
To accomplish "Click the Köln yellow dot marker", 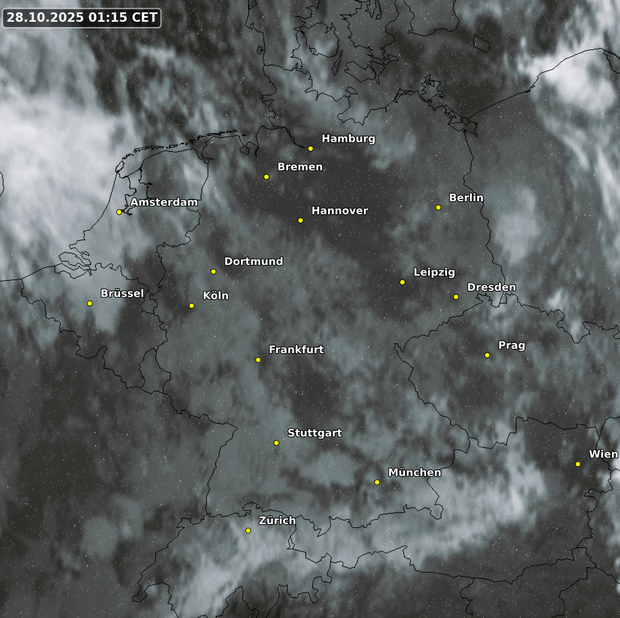I will point(192,306).
